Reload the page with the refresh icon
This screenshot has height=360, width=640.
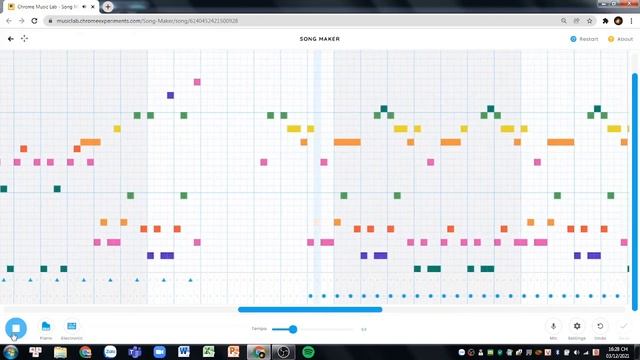click(34, 21)
